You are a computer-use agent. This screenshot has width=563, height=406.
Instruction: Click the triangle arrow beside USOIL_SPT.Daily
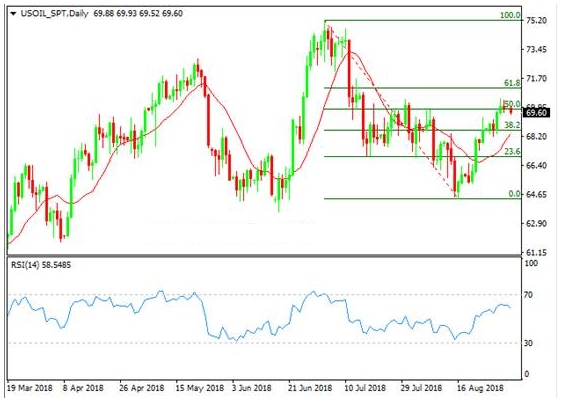(x=13, y=14)
